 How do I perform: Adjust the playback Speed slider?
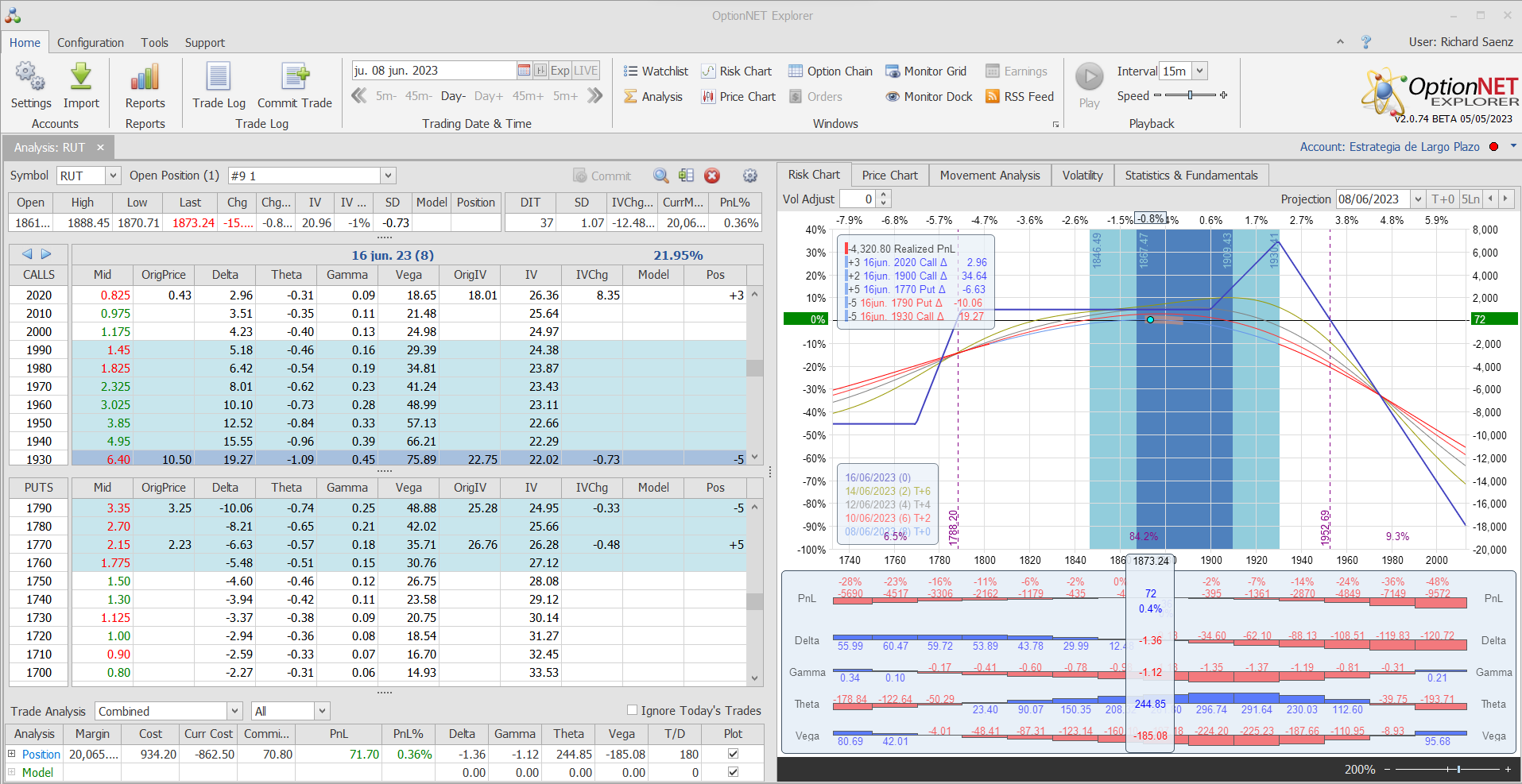click(x=1190, y=95)
